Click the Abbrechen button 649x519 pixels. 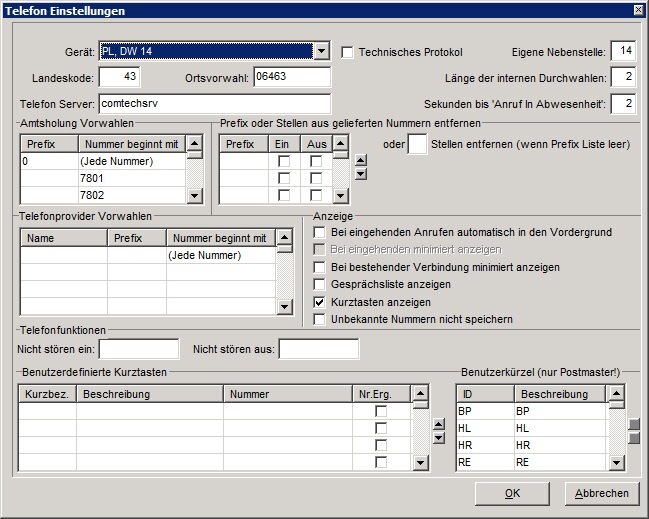click(602, 493)
